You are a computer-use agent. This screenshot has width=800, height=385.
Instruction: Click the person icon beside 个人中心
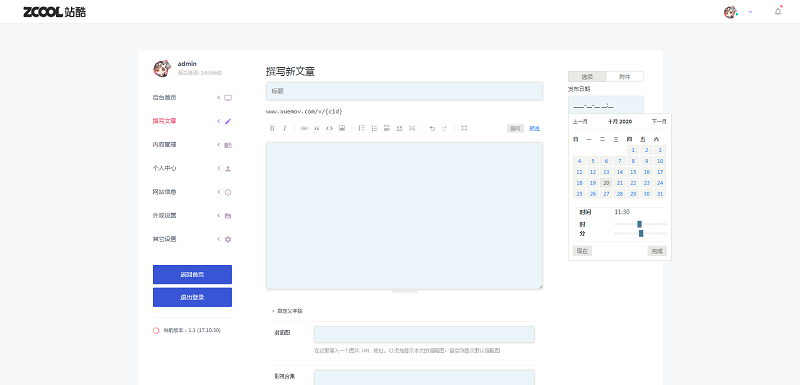tap(228, 168)
